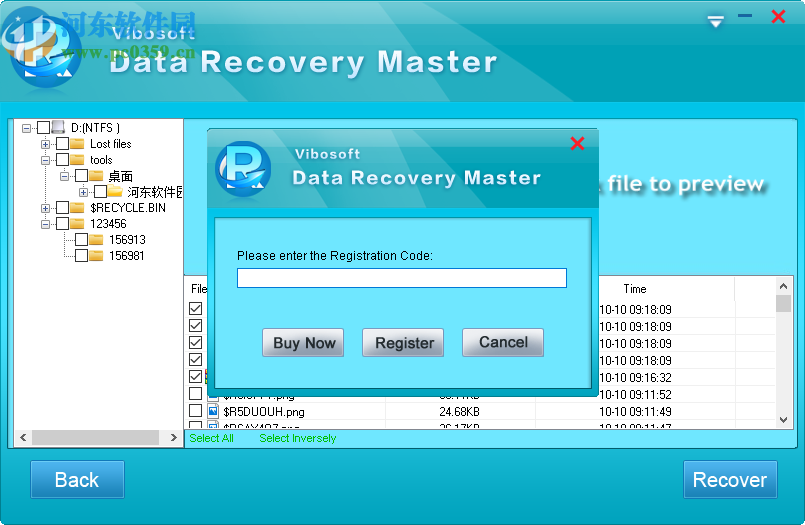Select the 24.68KB size cell
This screenshot has height=525, width=805.
coord(459,412)
